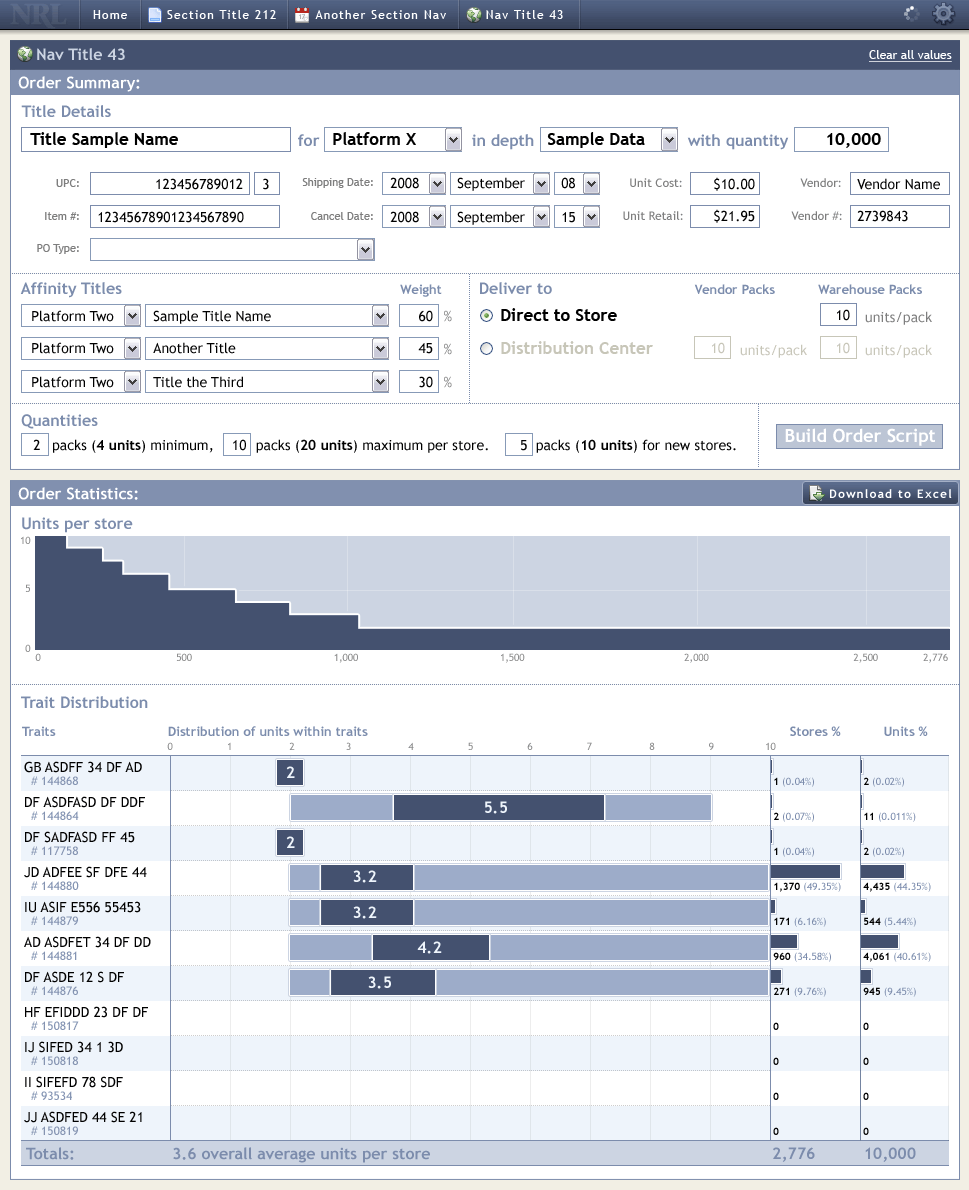Screen dimensions: 969x1190
Task: Open Another Section Nav item
Action: tap(373, 14)
